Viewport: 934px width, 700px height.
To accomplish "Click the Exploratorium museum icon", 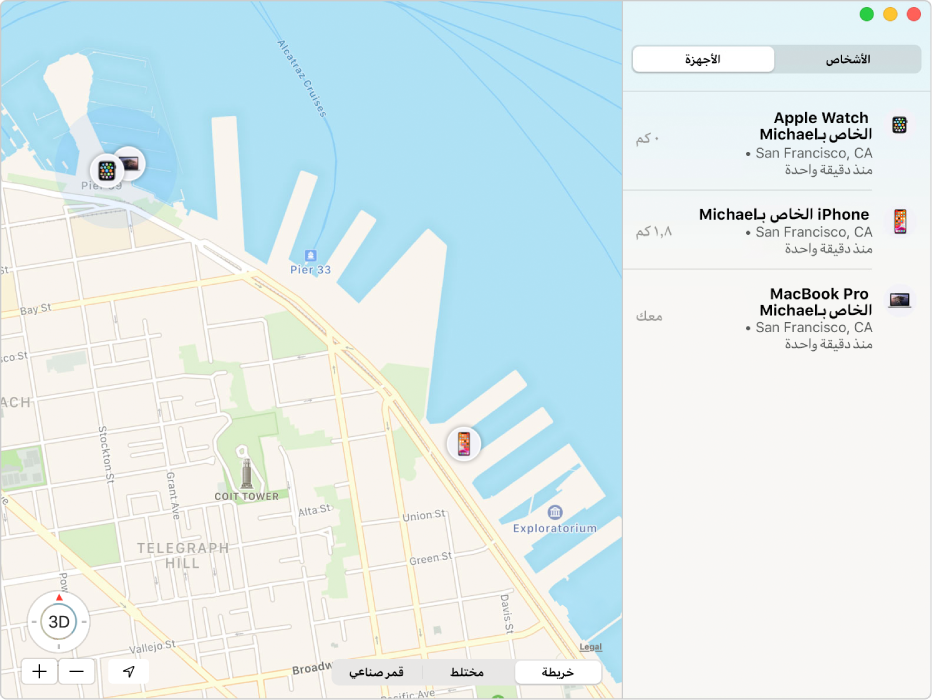I will pyautogui.click(x=555, y=512).
